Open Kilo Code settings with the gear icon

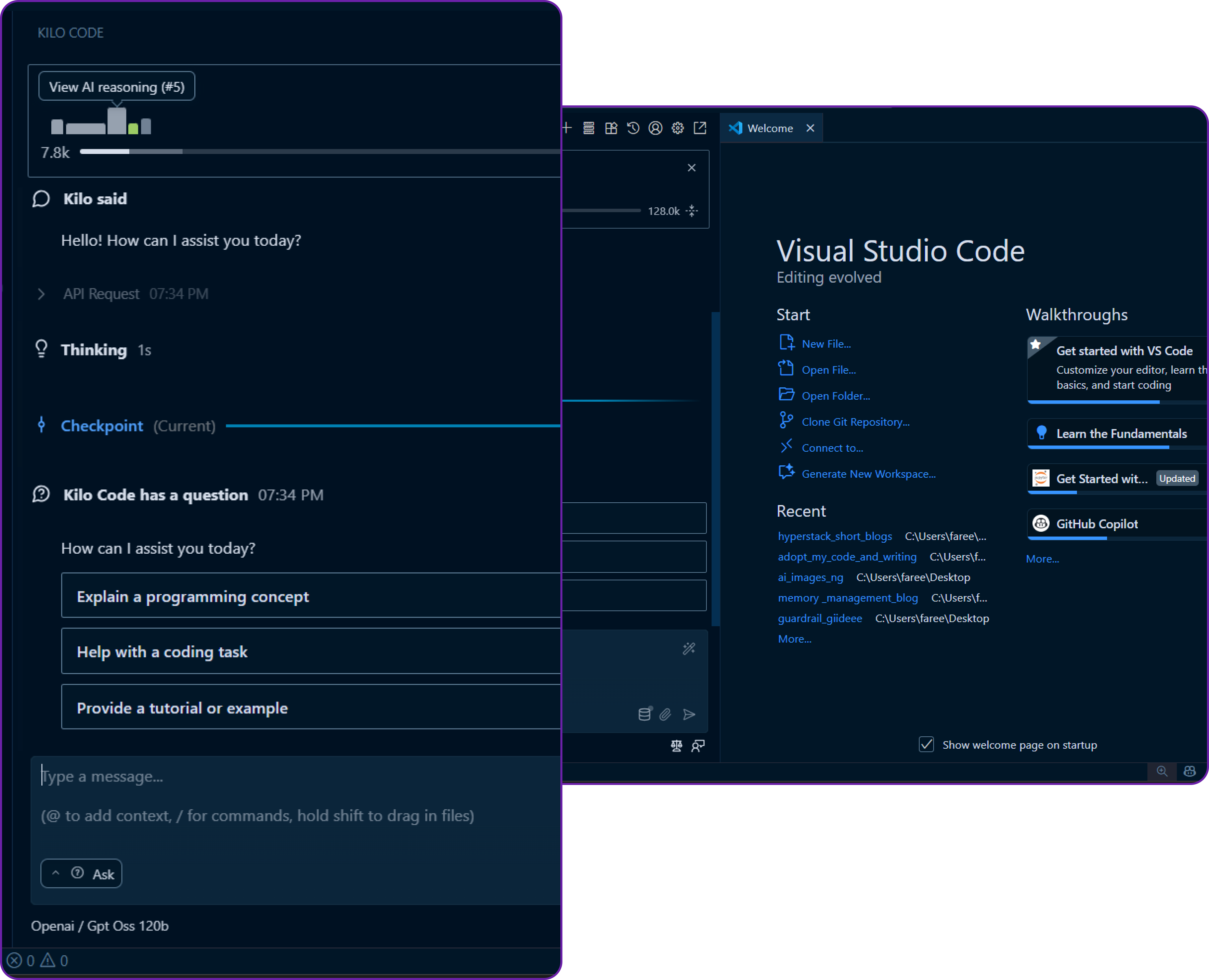(x=677, y=128)
